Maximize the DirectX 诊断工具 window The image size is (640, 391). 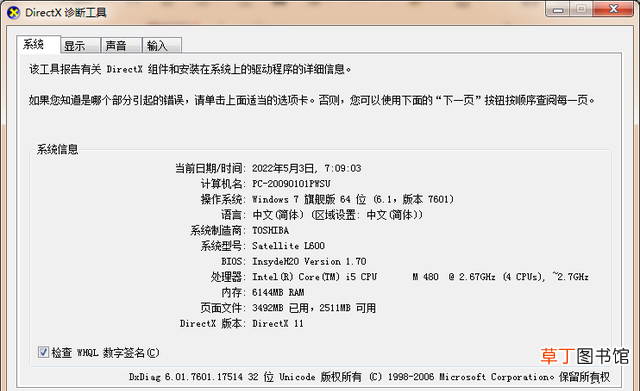581,9
